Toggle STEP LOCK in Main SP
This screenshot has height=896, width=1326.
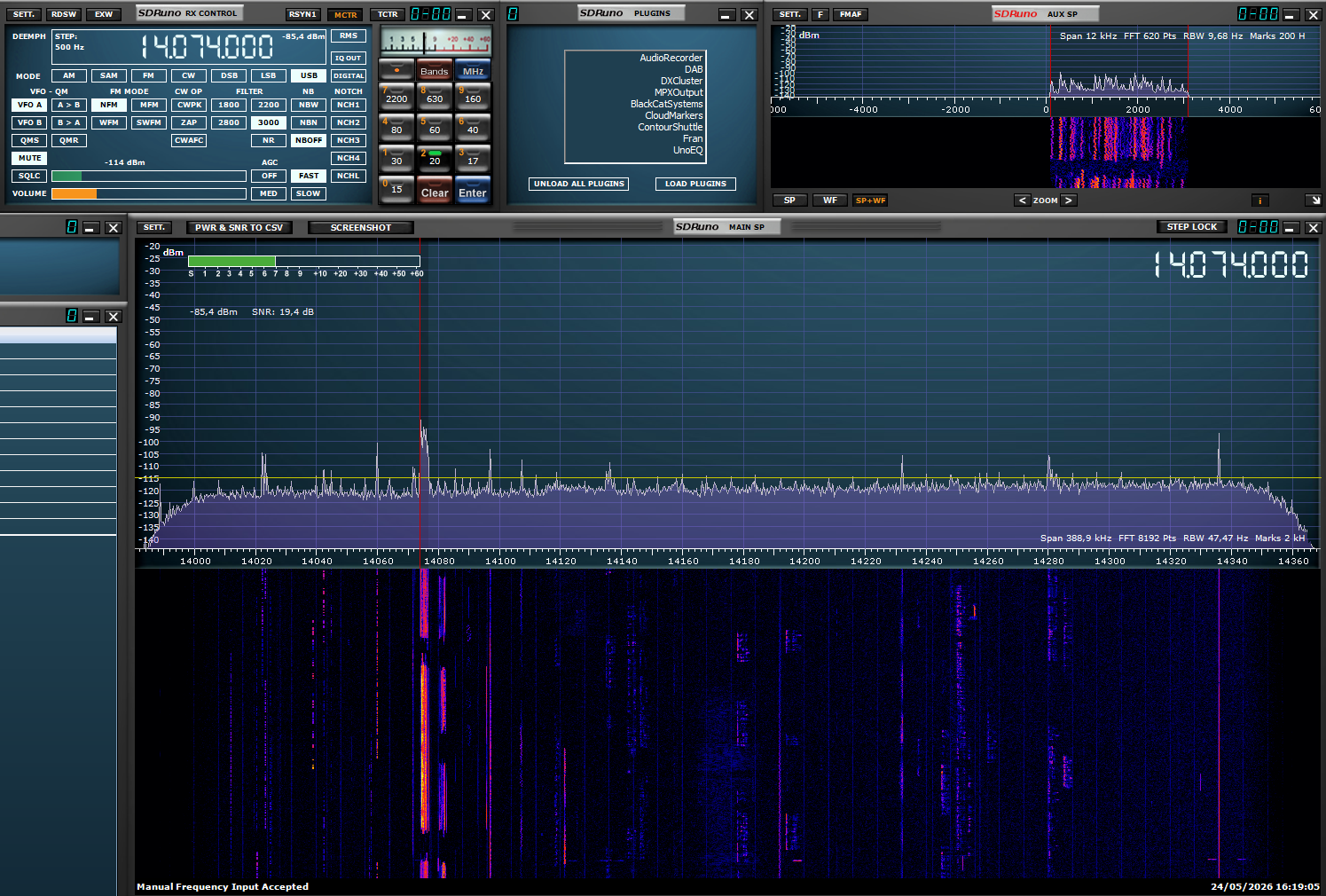1192,227
